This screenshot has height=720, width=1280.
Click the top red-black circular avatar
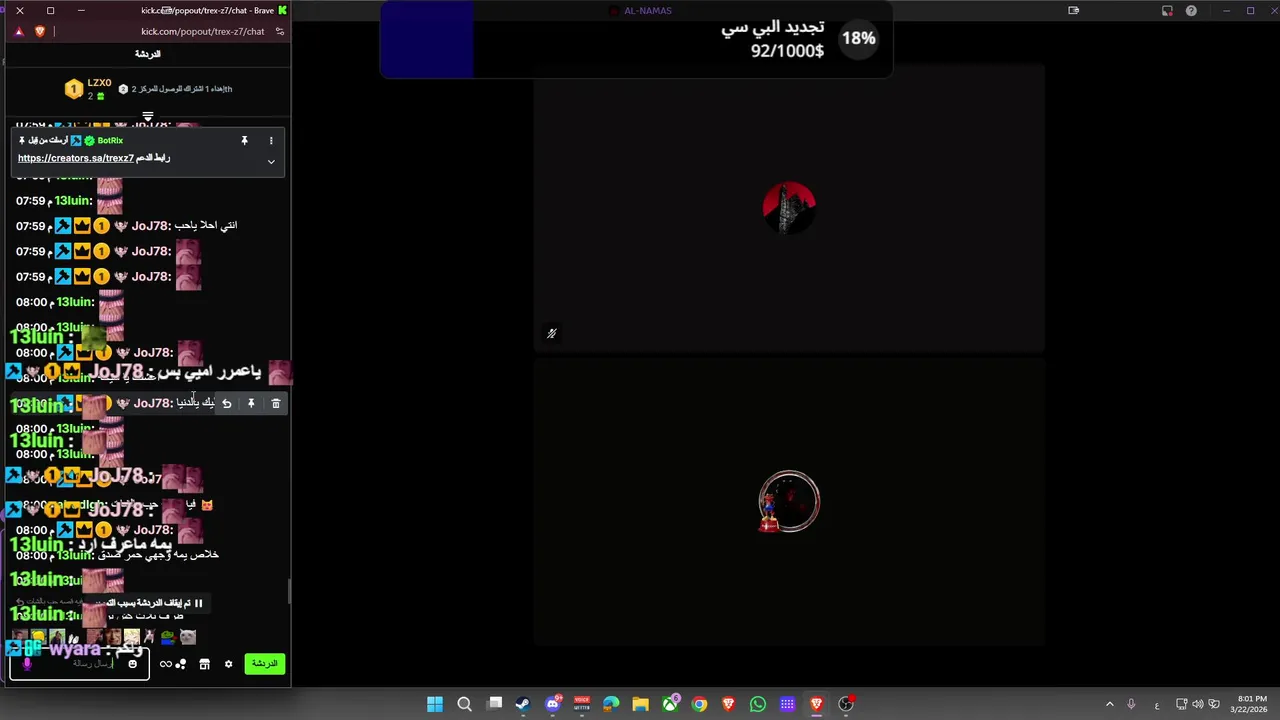point(789,208)
